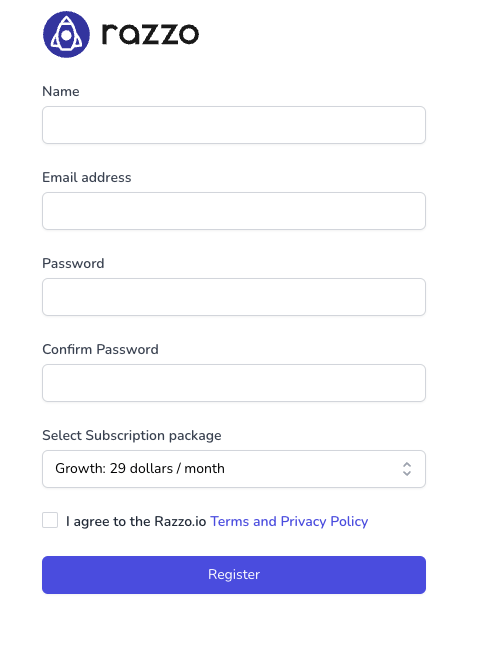
Task: Click the Email address label
Action: 87,177
